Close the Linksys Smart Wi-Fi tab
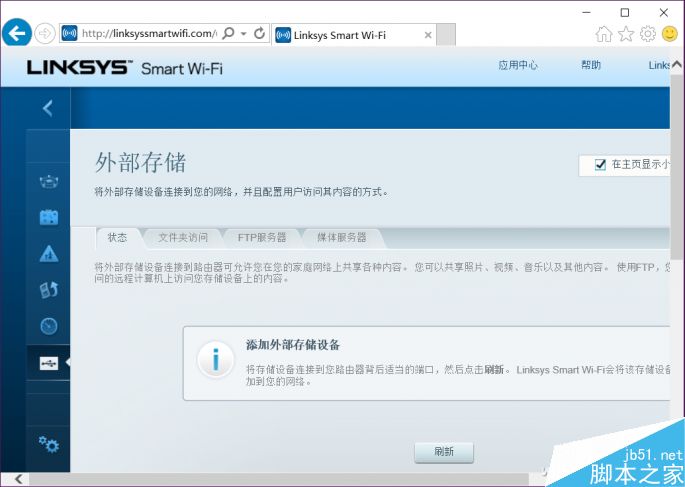 (428, 35)
